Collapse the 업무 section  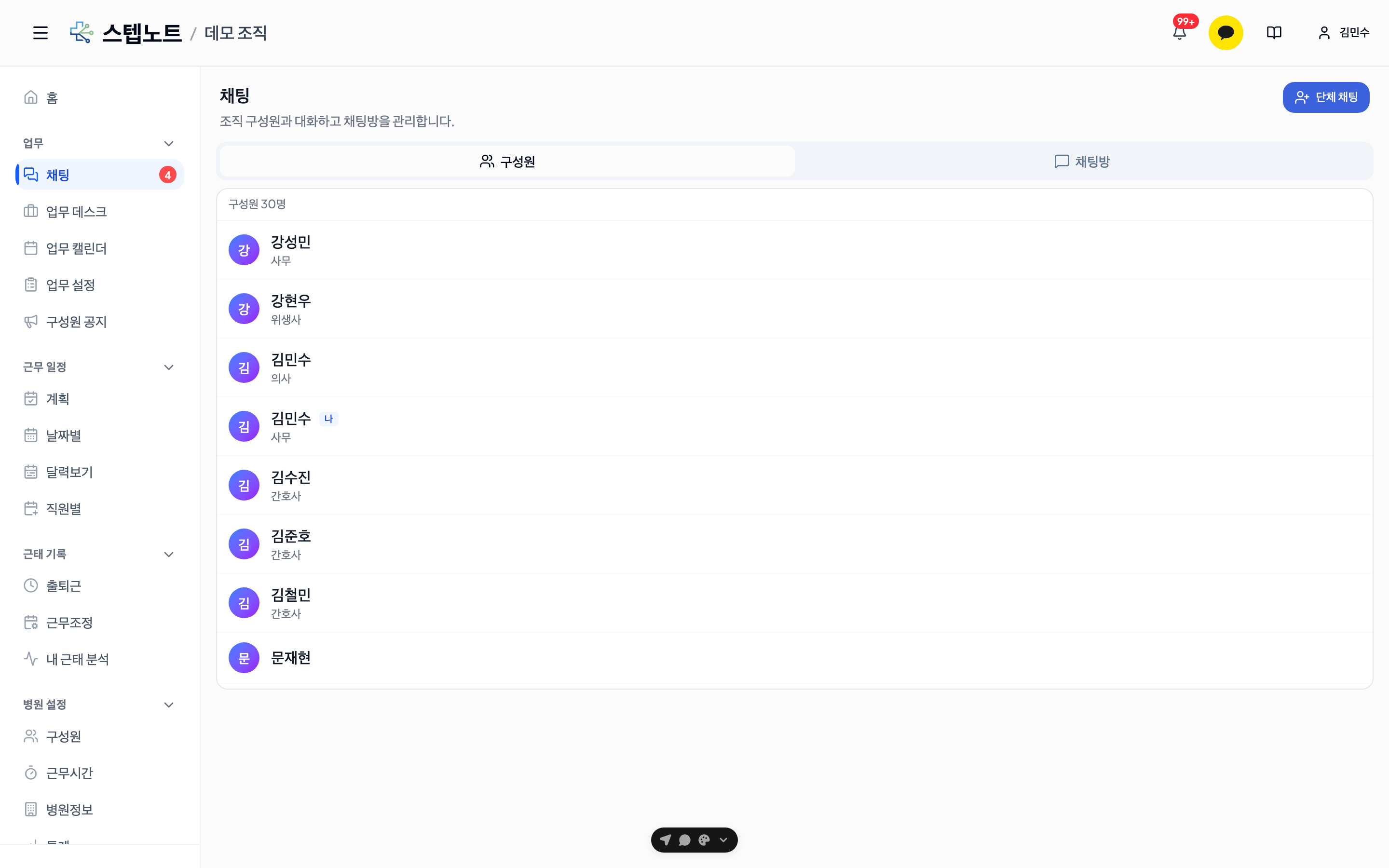pyautogui.click(x=169, y=143)
